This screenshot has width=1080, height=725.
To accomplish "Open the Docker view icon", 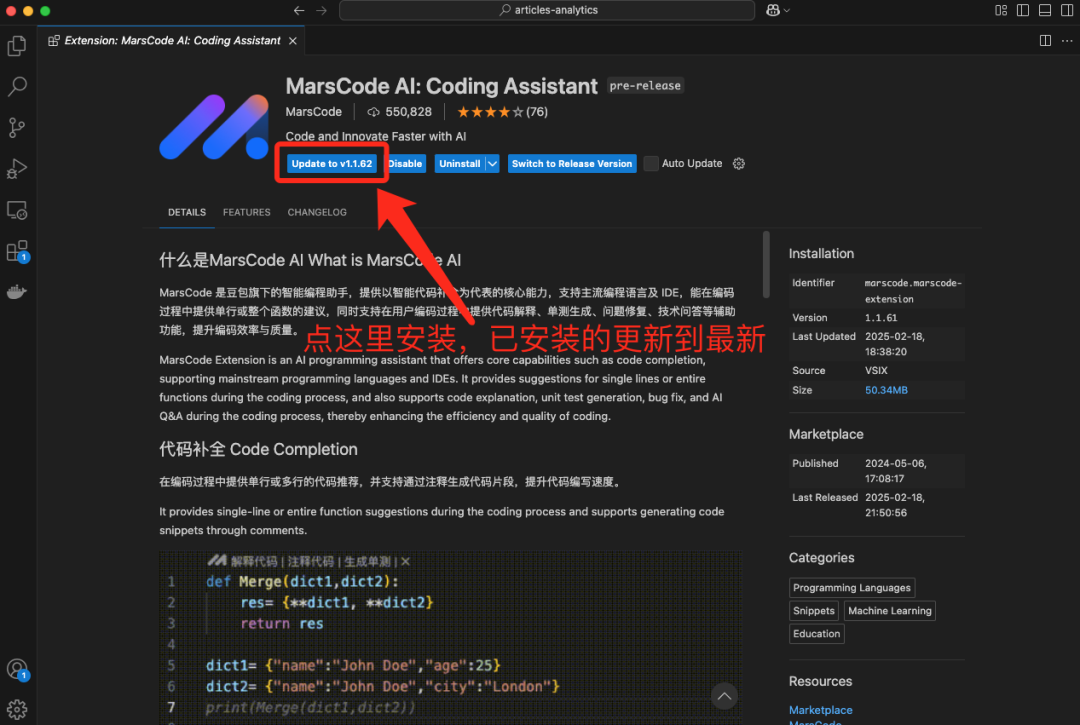I will pos(17,292).
